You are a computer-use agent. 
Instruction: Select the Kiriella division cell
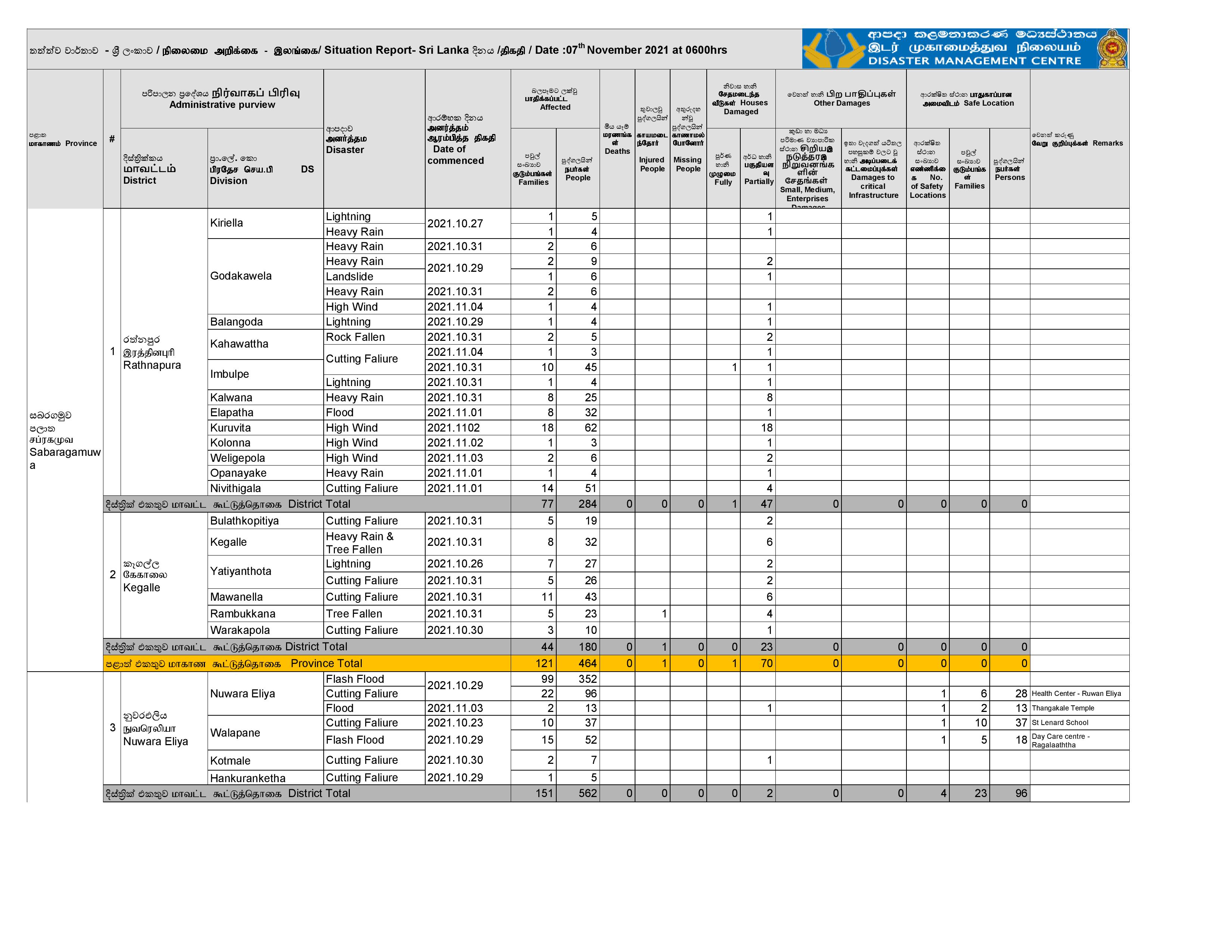pyautogui.click(x=266, y=223)
